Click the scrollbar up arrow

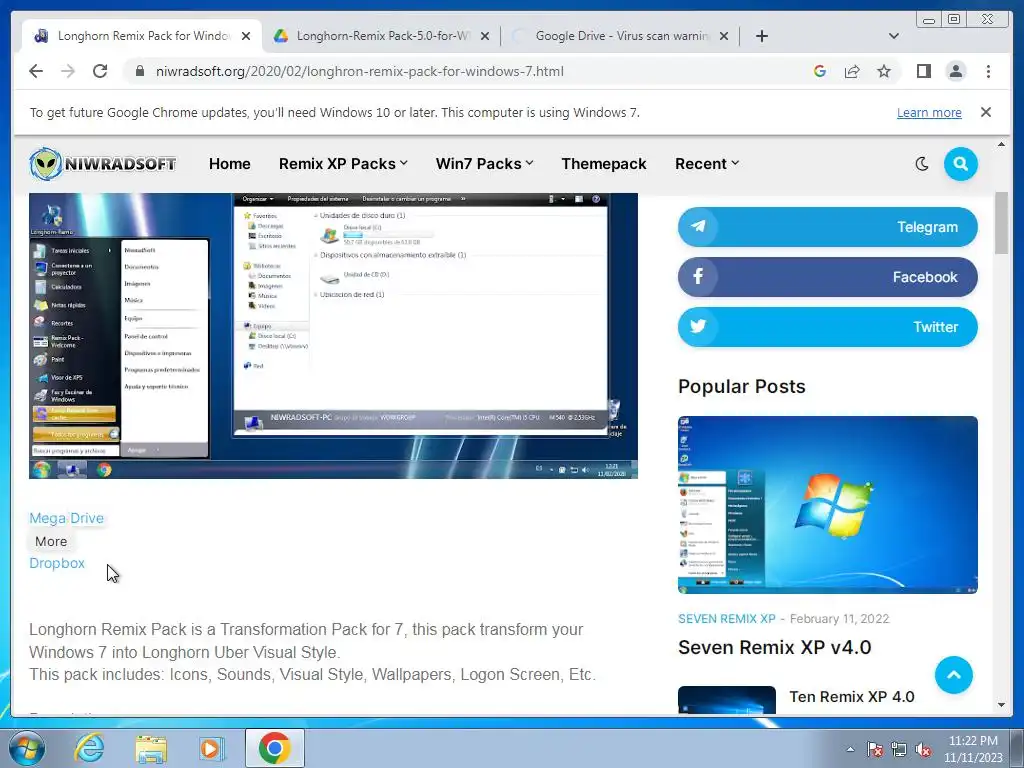(x=1001, y=144)
